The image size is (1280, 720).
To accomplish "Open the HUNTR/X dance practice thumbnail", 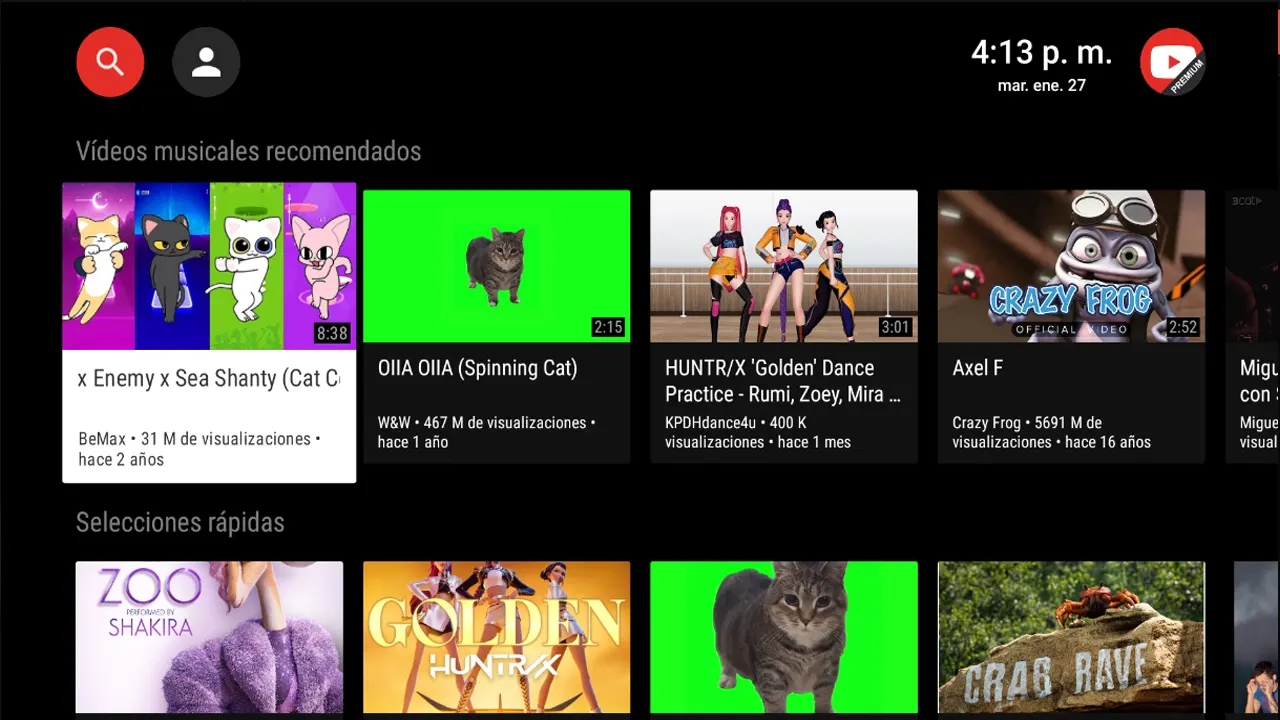I will click(783, 266).
